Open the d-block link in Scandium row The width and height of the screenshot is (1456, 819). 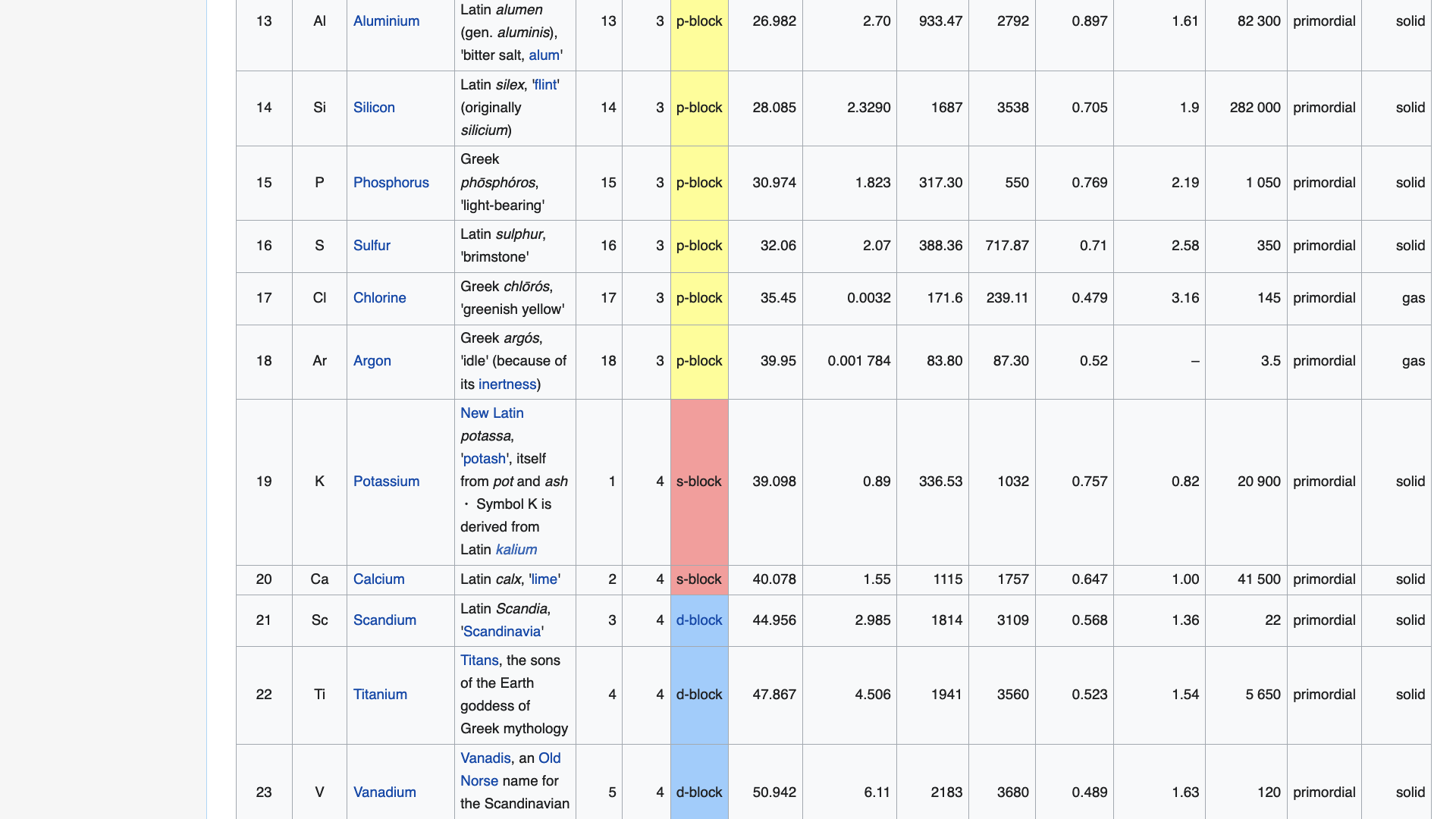point(698,620)
